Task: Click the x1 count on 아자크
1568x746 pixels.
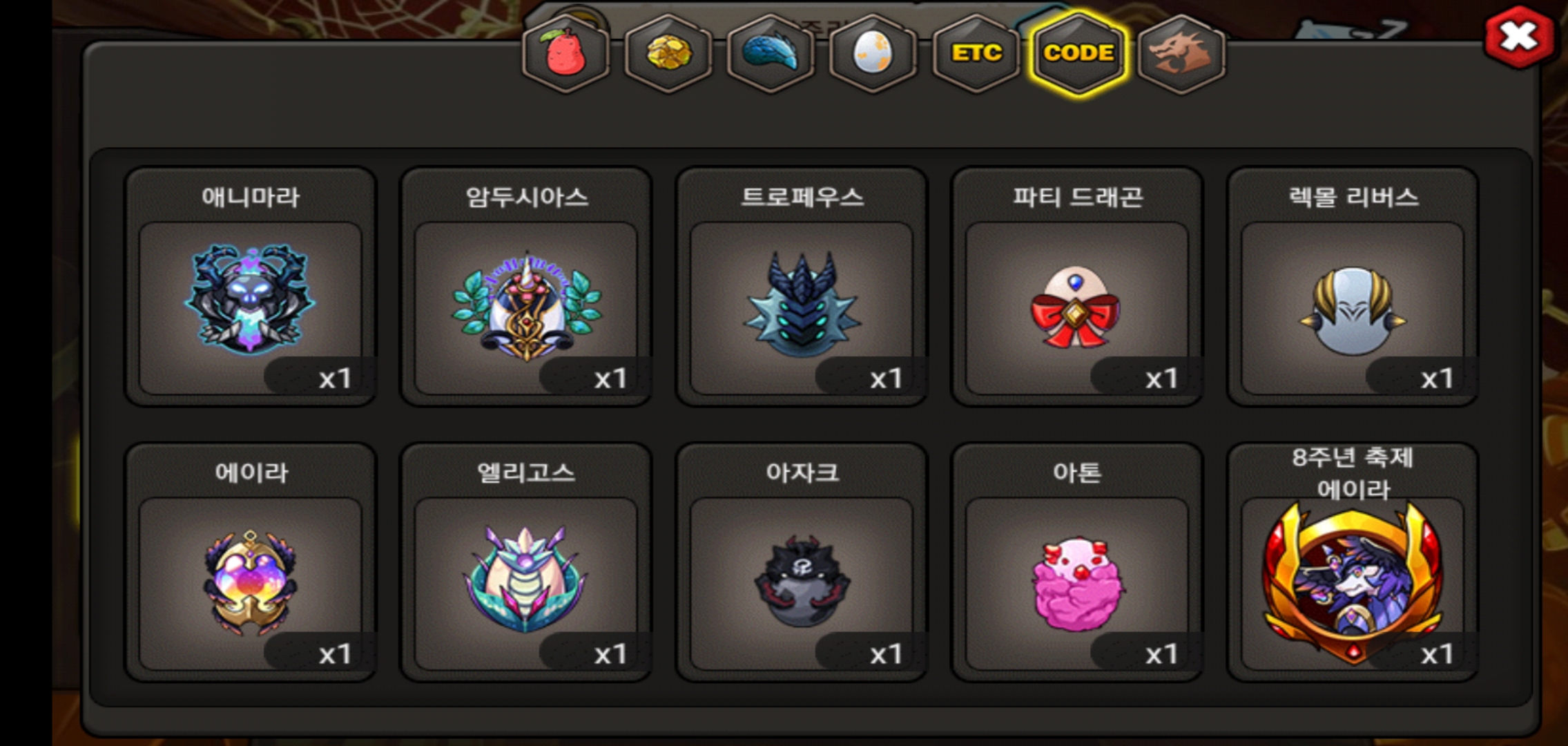Action: pyautogui.click(x=886, y=653)
